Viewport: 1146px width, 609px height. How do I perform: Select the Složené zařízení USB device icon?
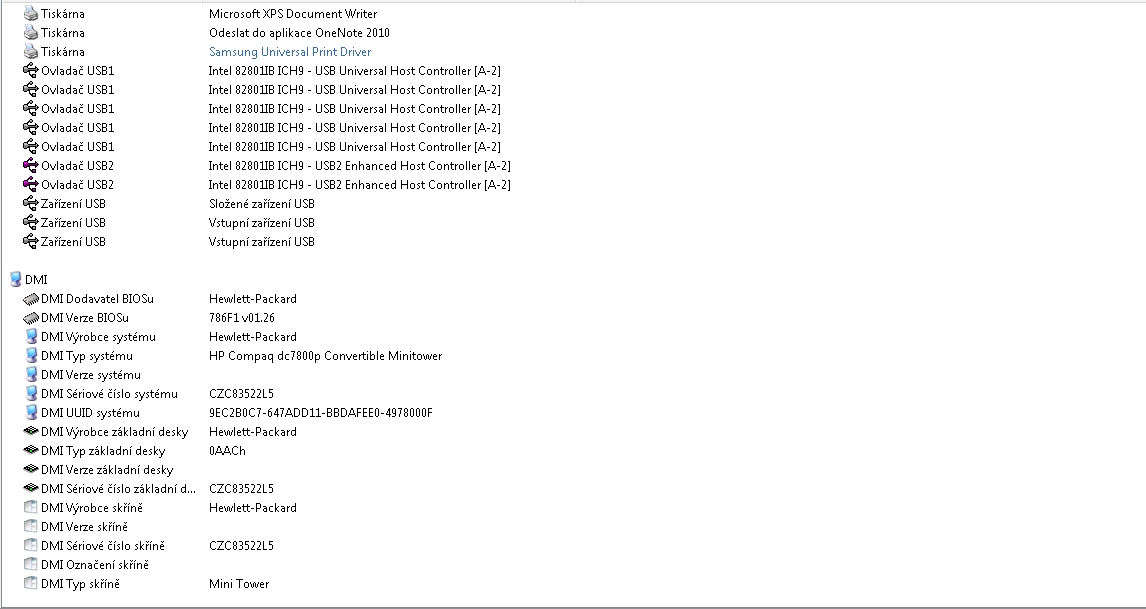click(x=30, y=204)
